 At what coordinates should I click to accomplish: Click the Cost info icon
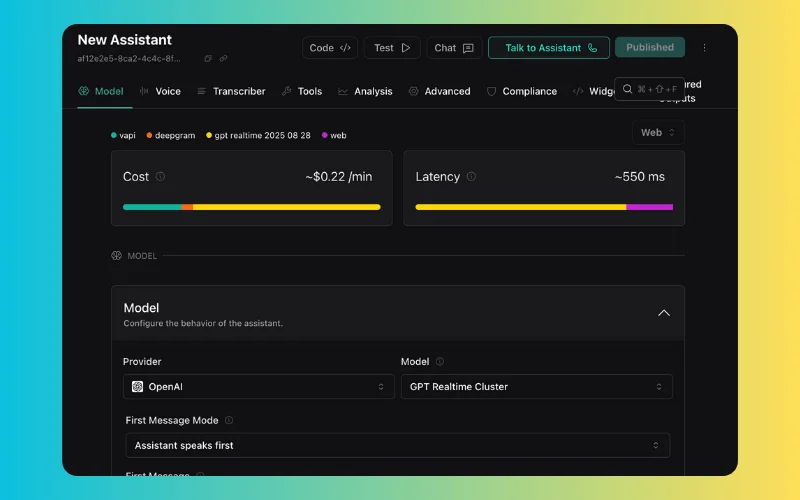[x=160, y=177]
